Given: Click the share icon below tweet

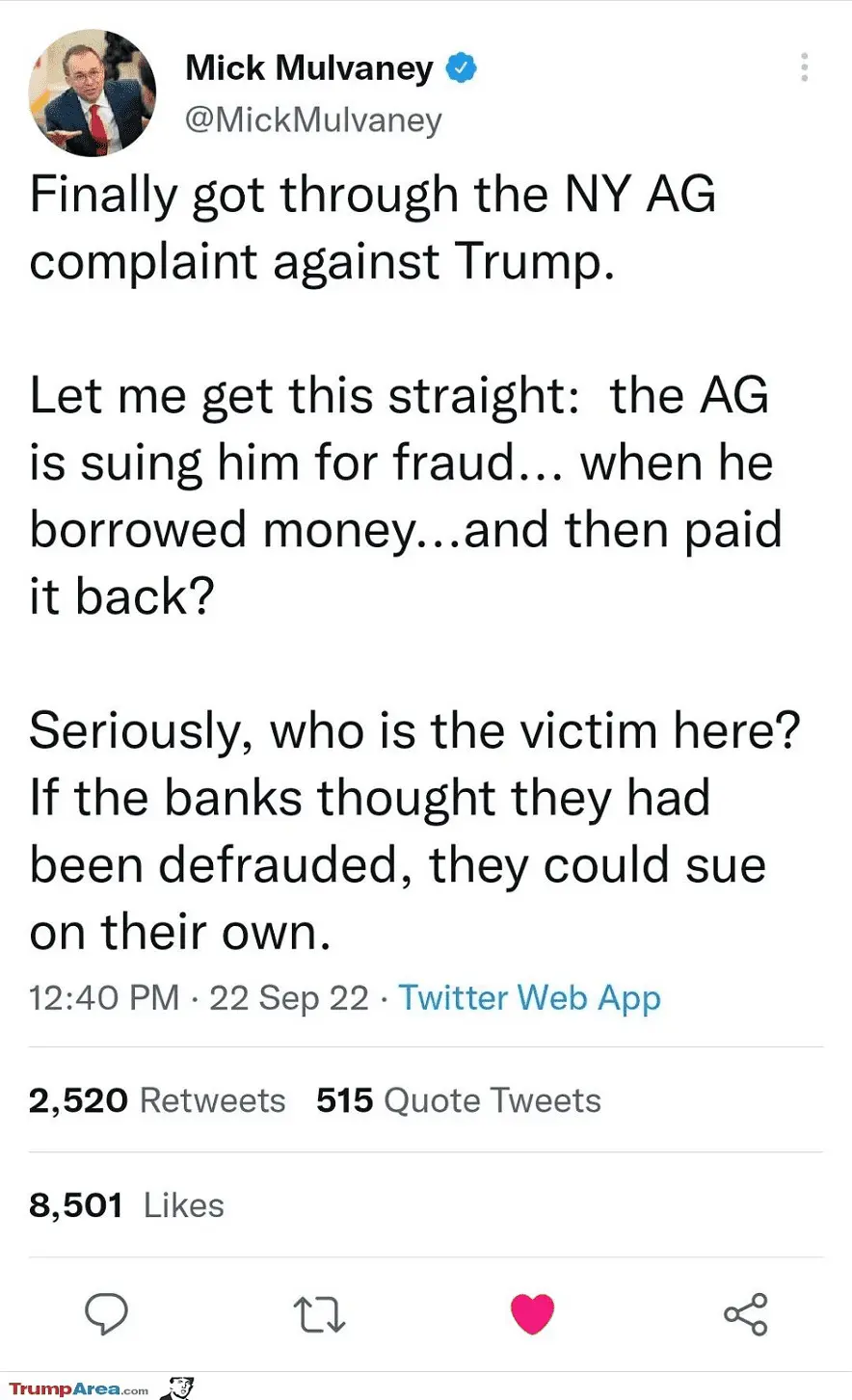Looking at the screenshot, I should tap(745, 1314).
